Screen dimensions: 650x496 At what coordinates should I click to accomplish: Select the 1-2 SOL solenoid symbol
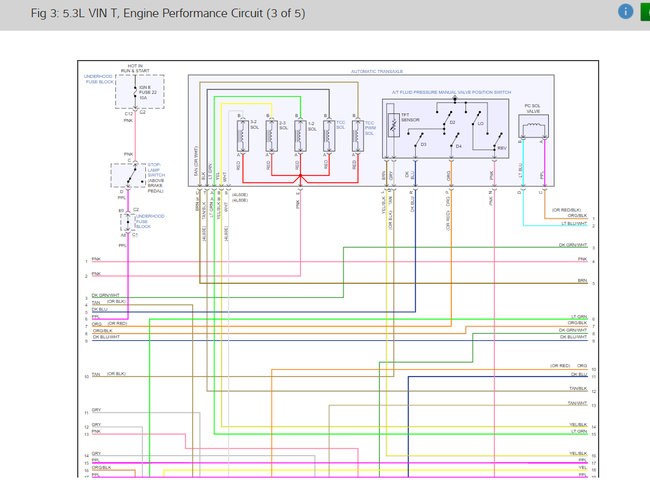click(299, 137)
